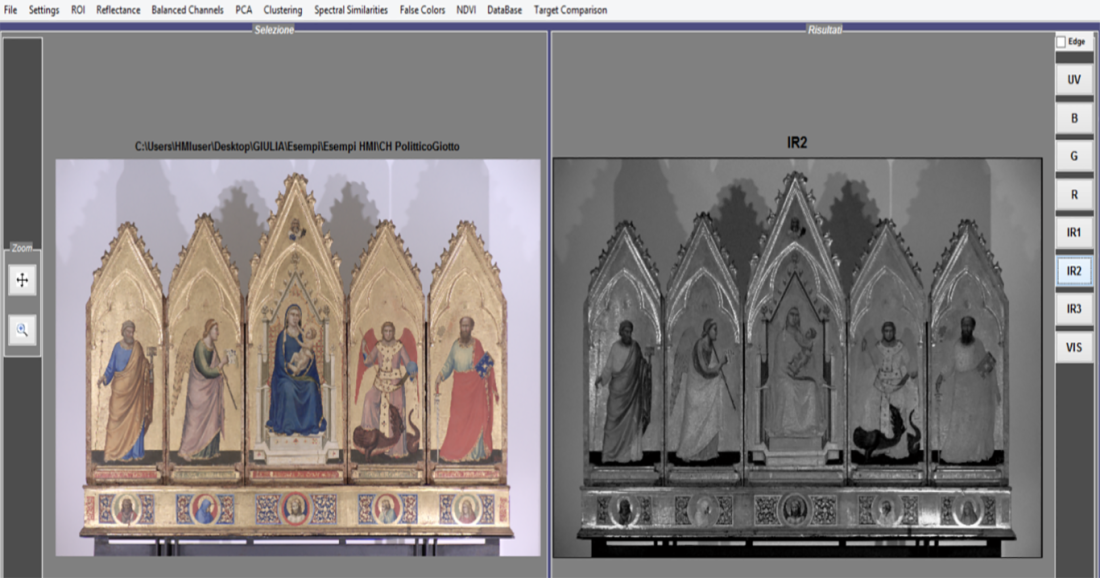Click the Zoom group label

tap(22, 248)
